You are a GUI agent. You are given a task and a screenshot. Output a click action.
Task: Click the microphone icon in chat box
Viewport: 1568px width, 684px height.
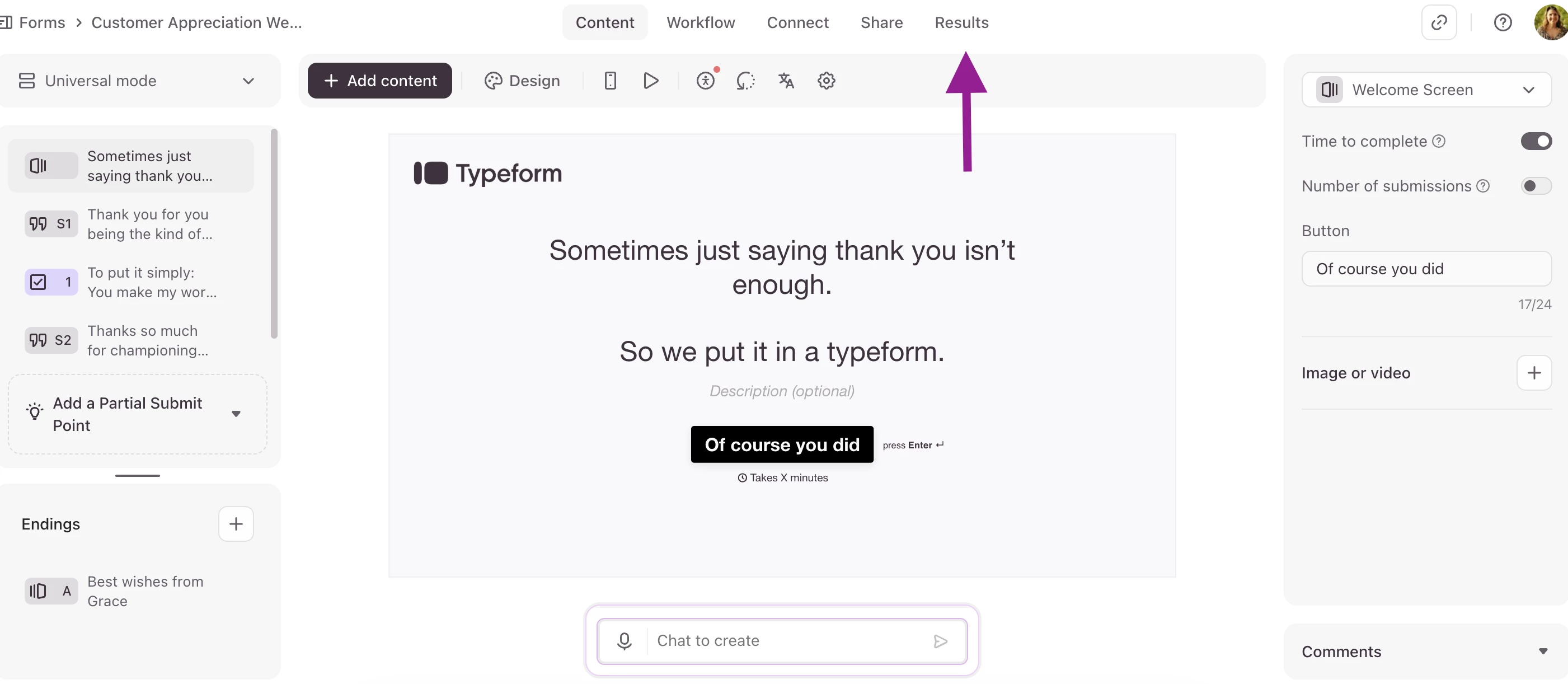pos(624,641)
